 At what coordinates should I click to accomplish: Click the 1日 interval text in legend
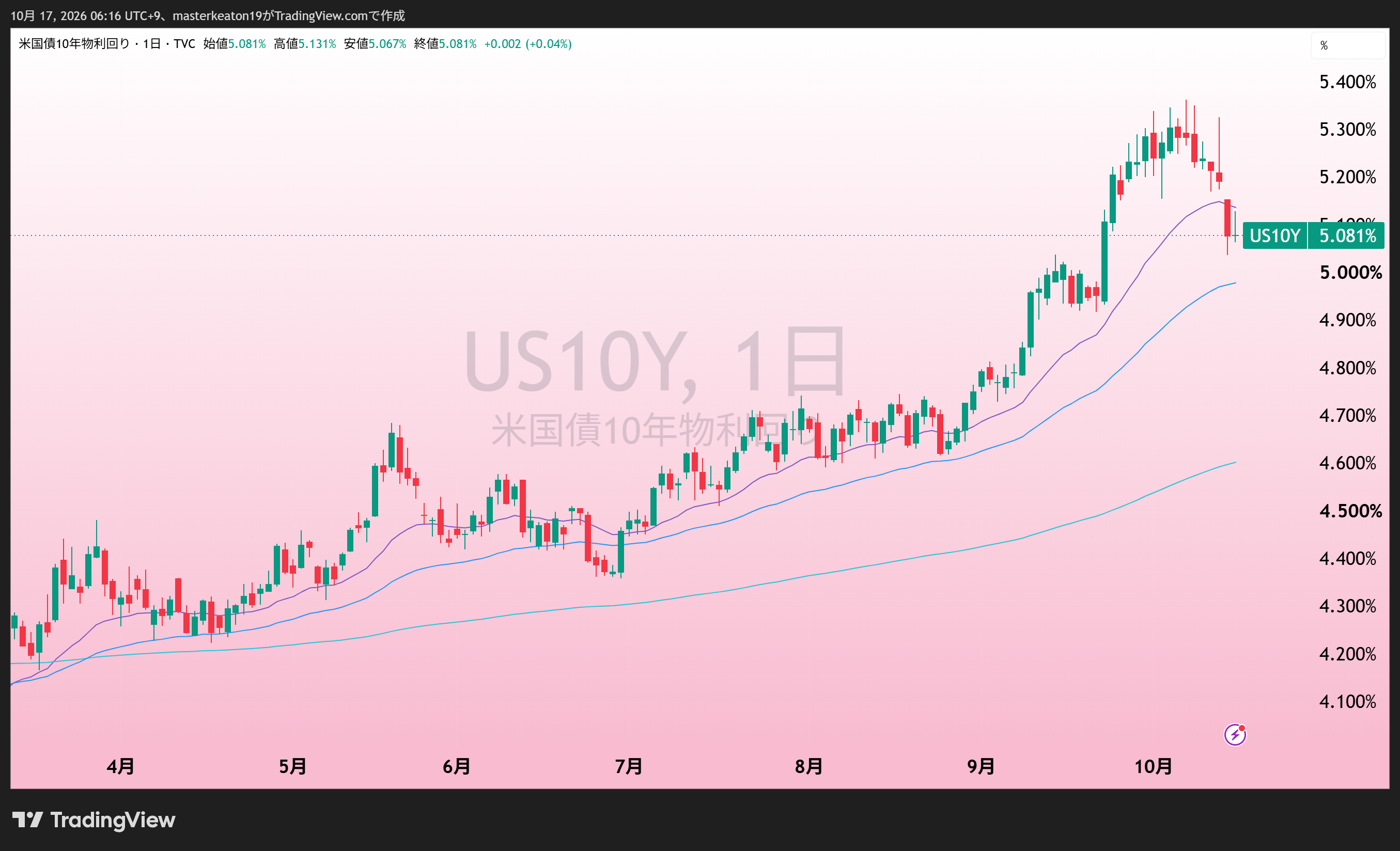tap(151, 44)
